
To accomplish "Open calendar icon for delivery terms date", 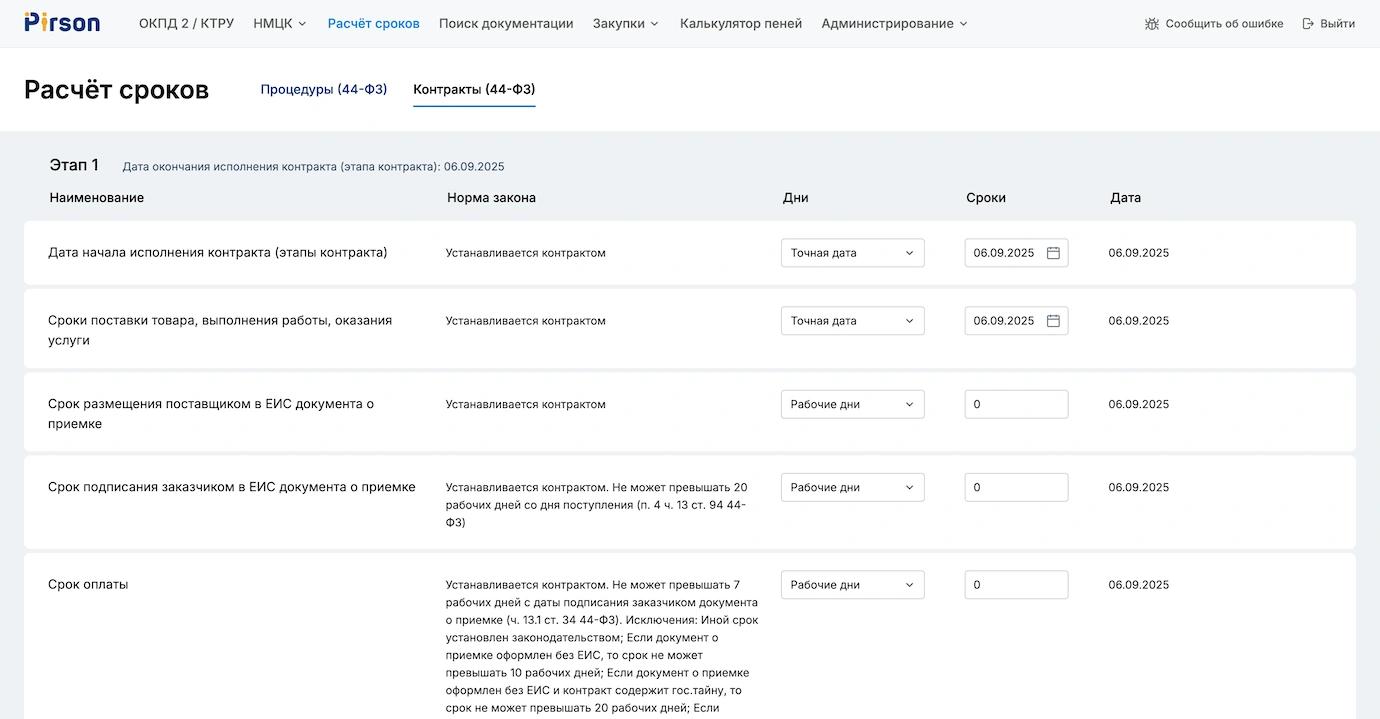I will tap(1053, 321).
